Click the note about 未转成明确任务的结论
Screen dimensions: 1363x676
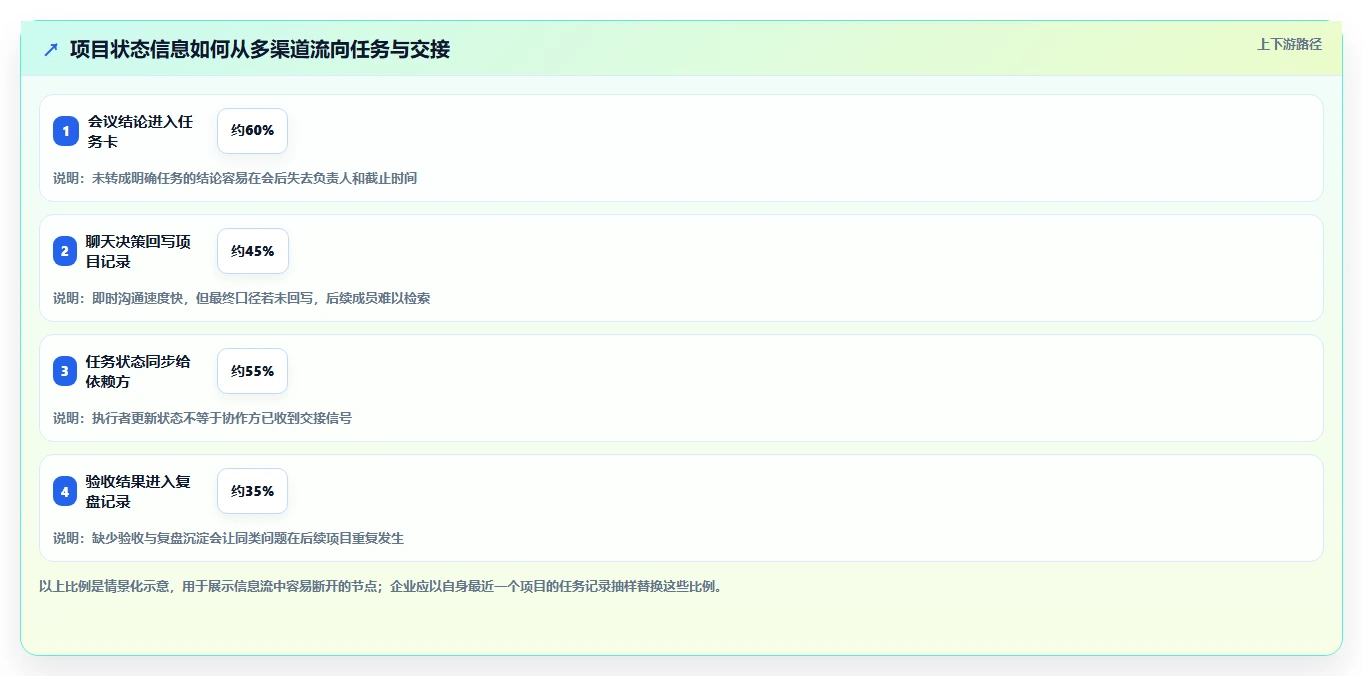point(235,178)
